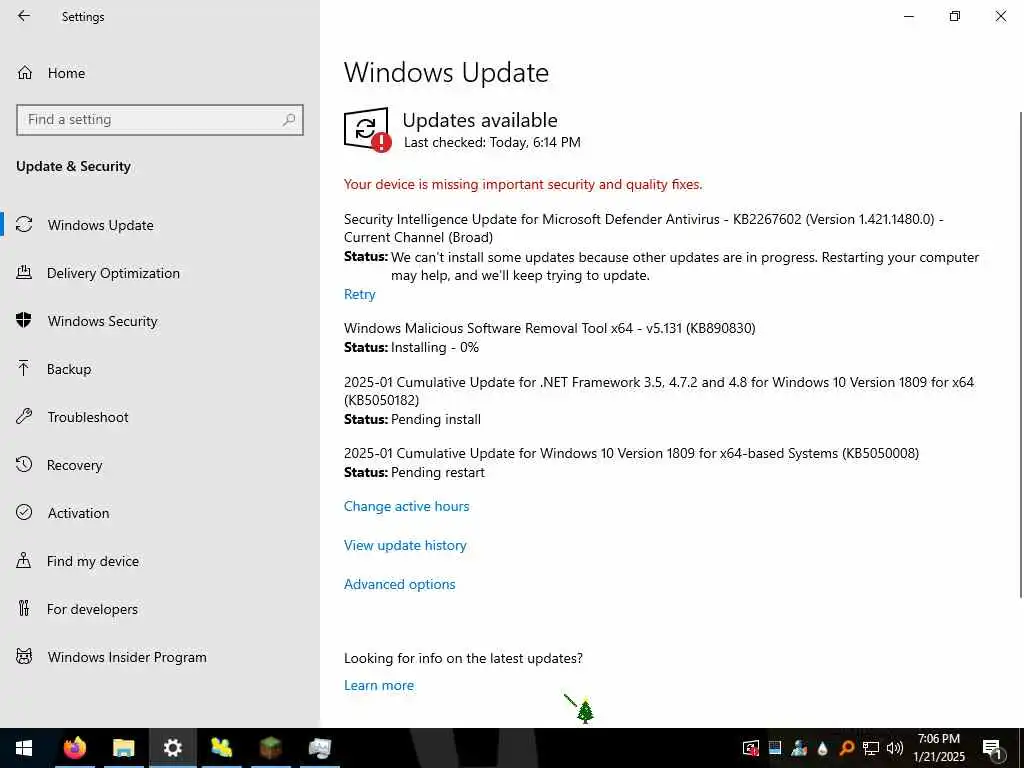Click the blue monitor tray icon

click(775, 748)
